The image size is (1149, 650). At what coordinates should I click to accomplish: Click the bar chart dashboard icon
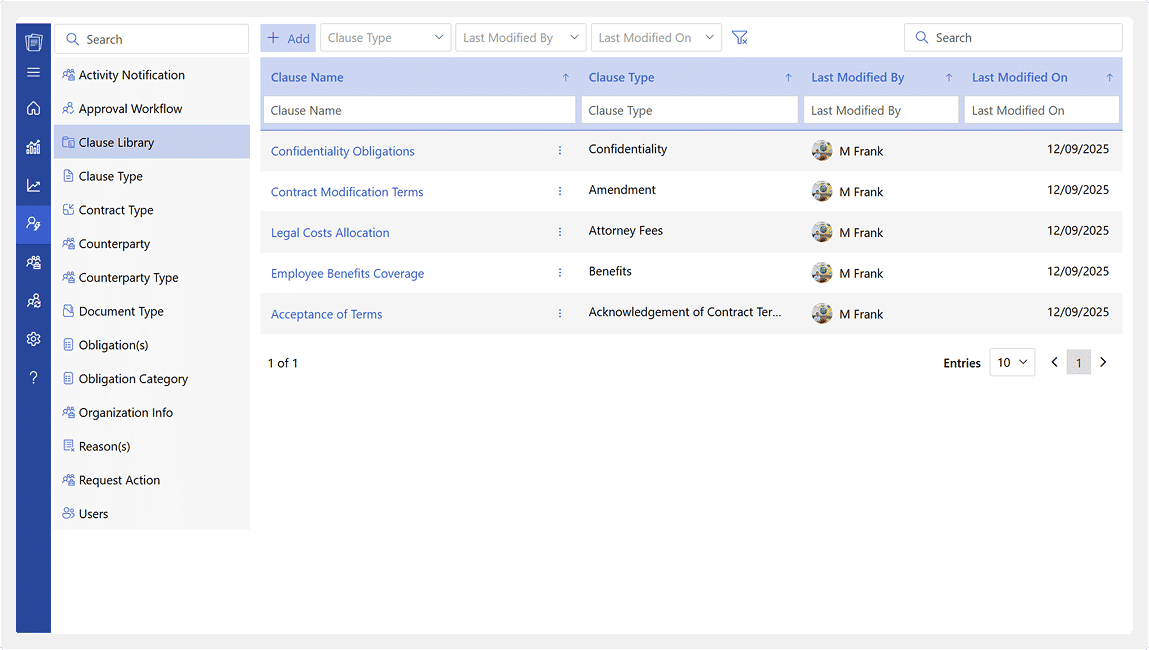coord(33,147)
